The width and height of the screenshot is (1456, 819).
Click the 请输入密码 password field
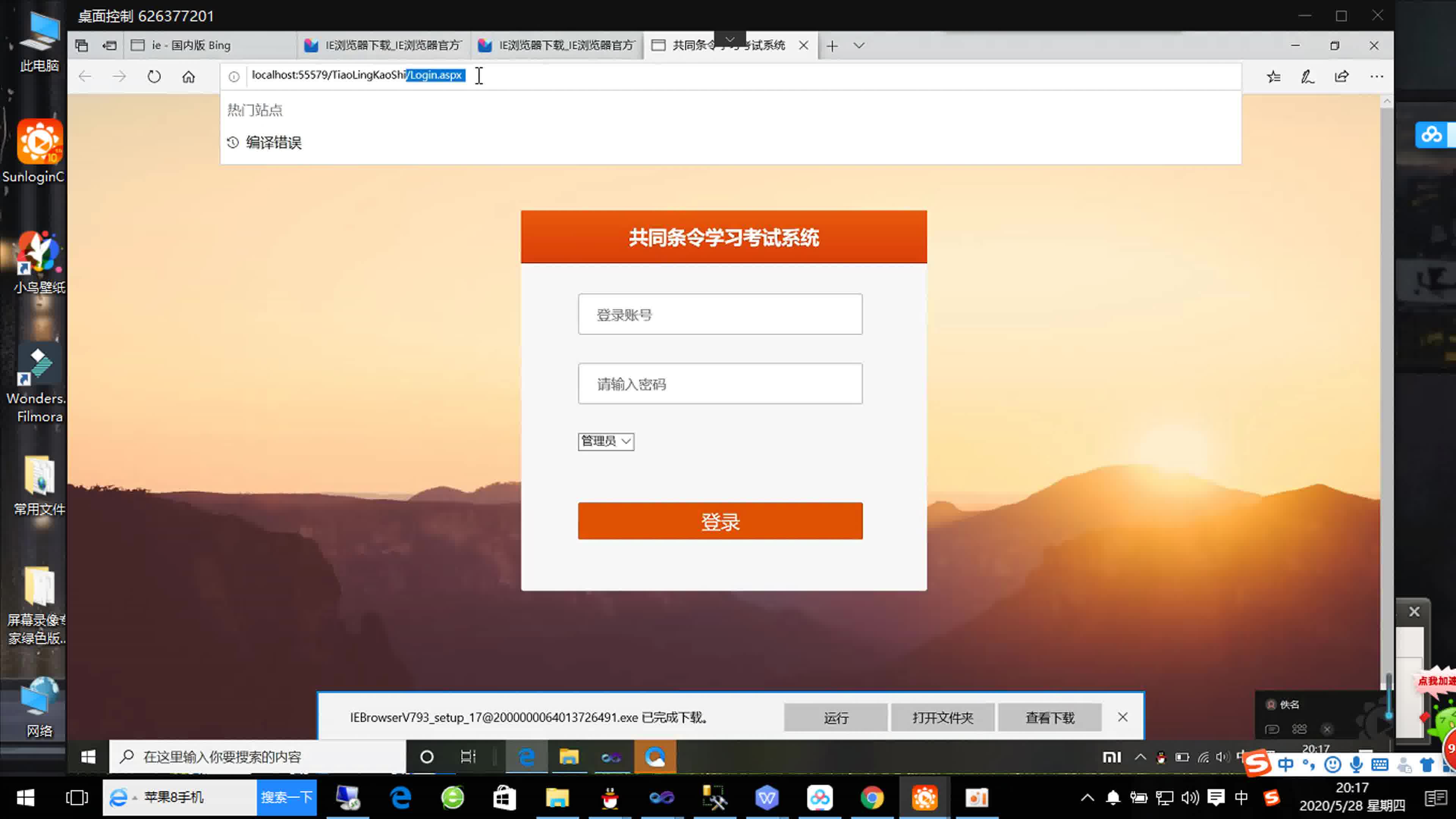pyautogui.click(x=720, y=384)
